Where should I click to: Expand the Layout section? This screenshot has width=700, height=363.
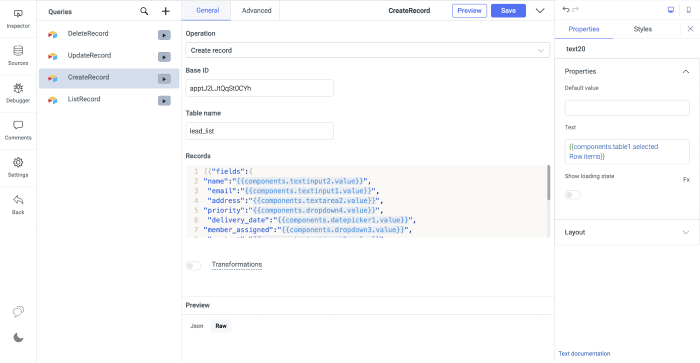pyautogui.click(x=686, y=232)
